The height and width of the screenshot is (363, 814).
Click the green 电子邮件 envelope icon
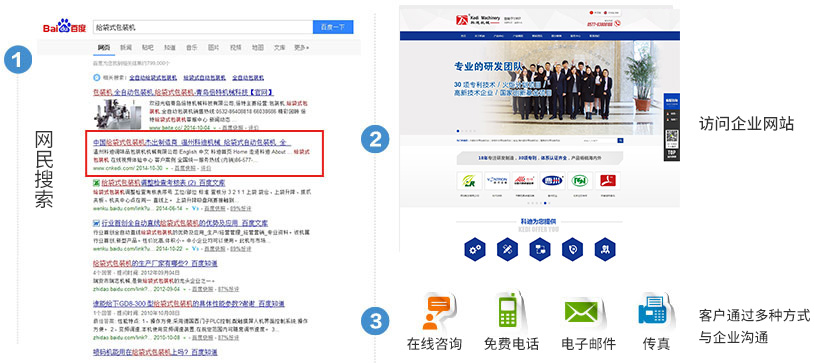point(581,313)
